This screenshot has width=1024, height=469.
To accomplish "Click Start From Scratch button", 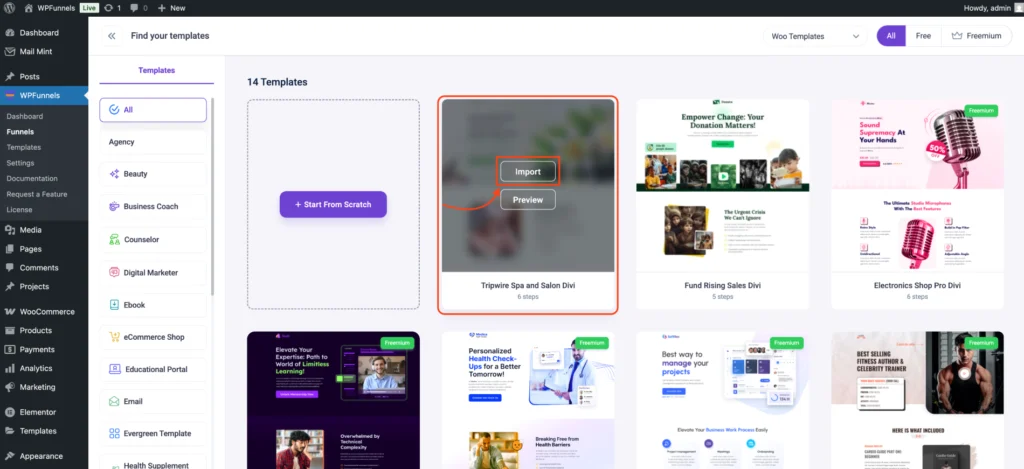I will click(332, 204).
